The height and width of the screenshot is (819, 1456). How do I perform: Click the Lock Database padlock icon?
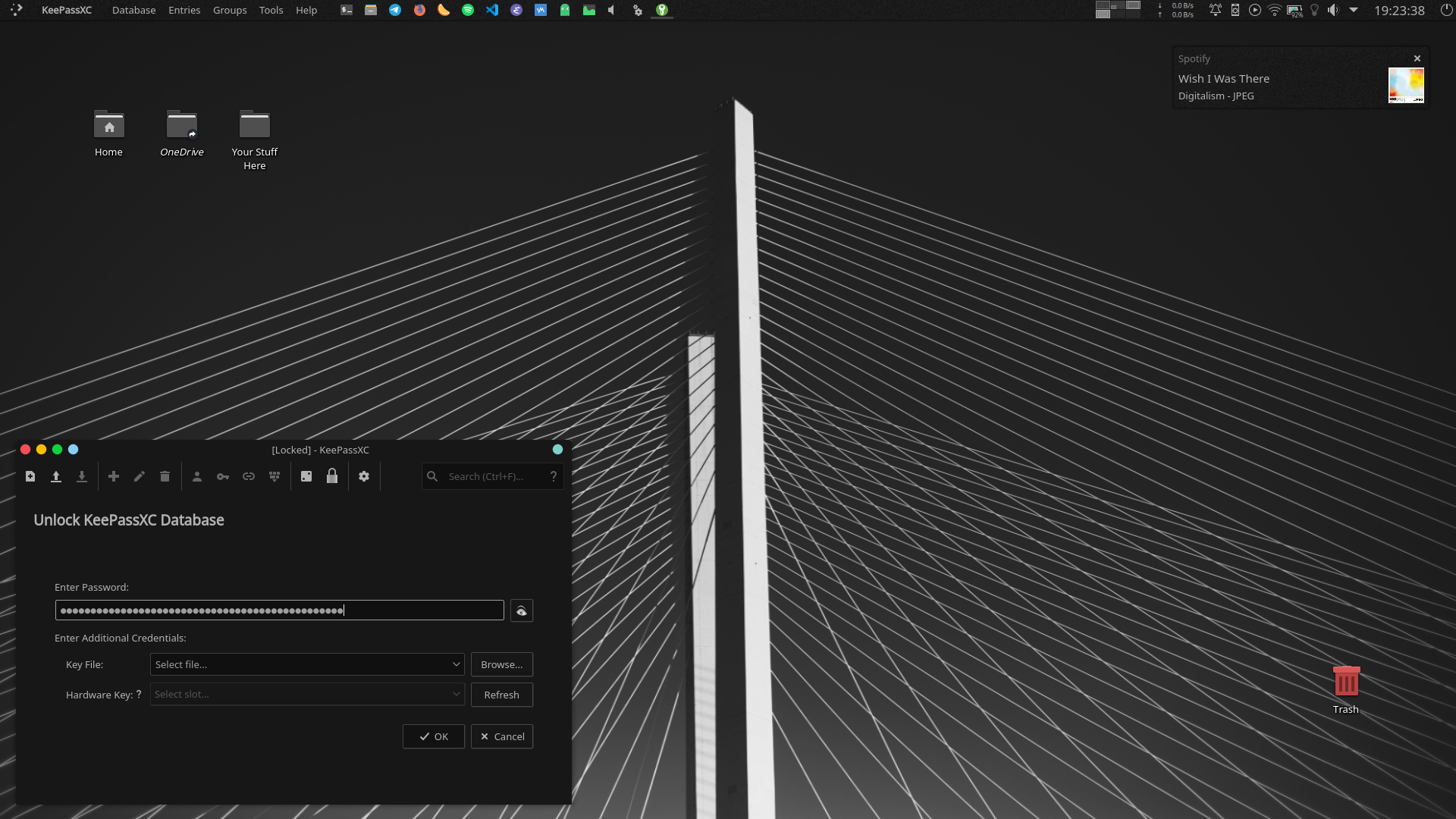pyautogui.click(x=332, y=476)
